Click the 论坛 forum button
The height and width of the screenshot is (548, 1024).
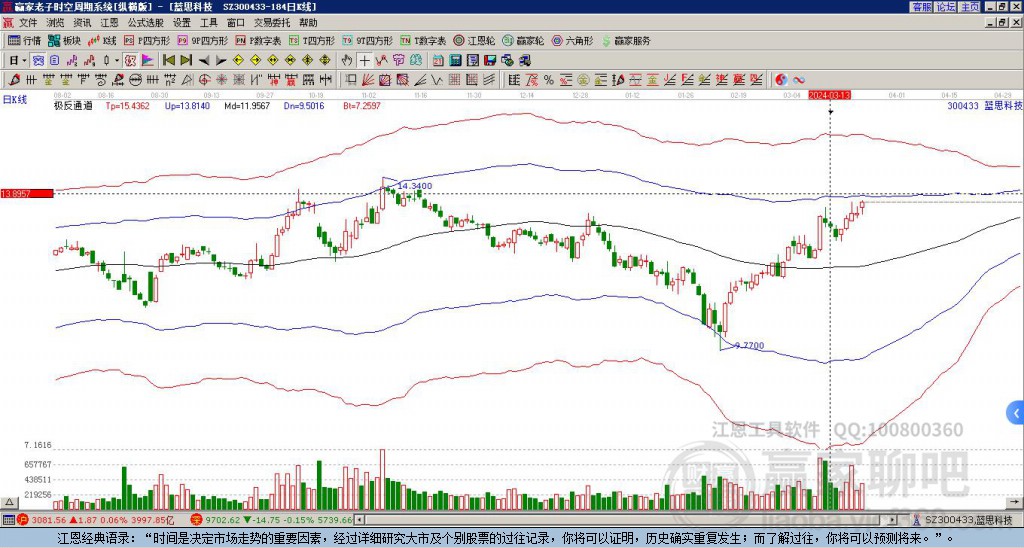pyautogui.click(x=946, y=7)
